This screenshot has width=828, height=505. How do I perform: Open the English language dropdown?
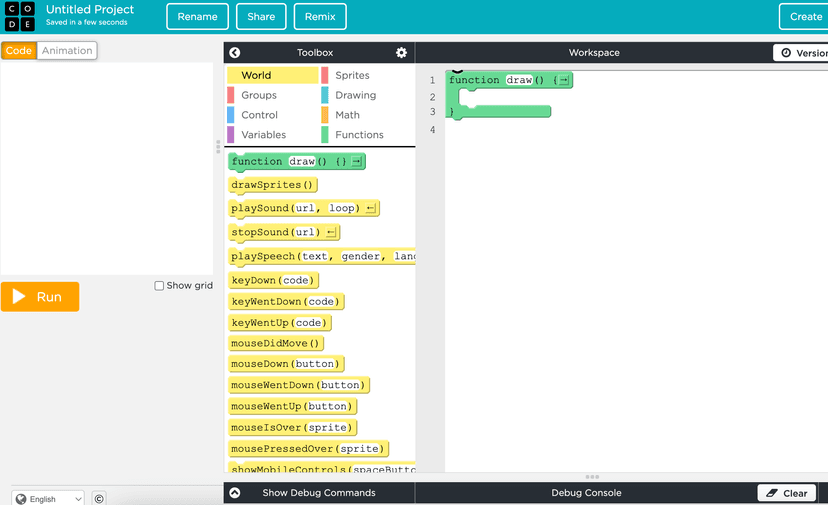[48, 498]
